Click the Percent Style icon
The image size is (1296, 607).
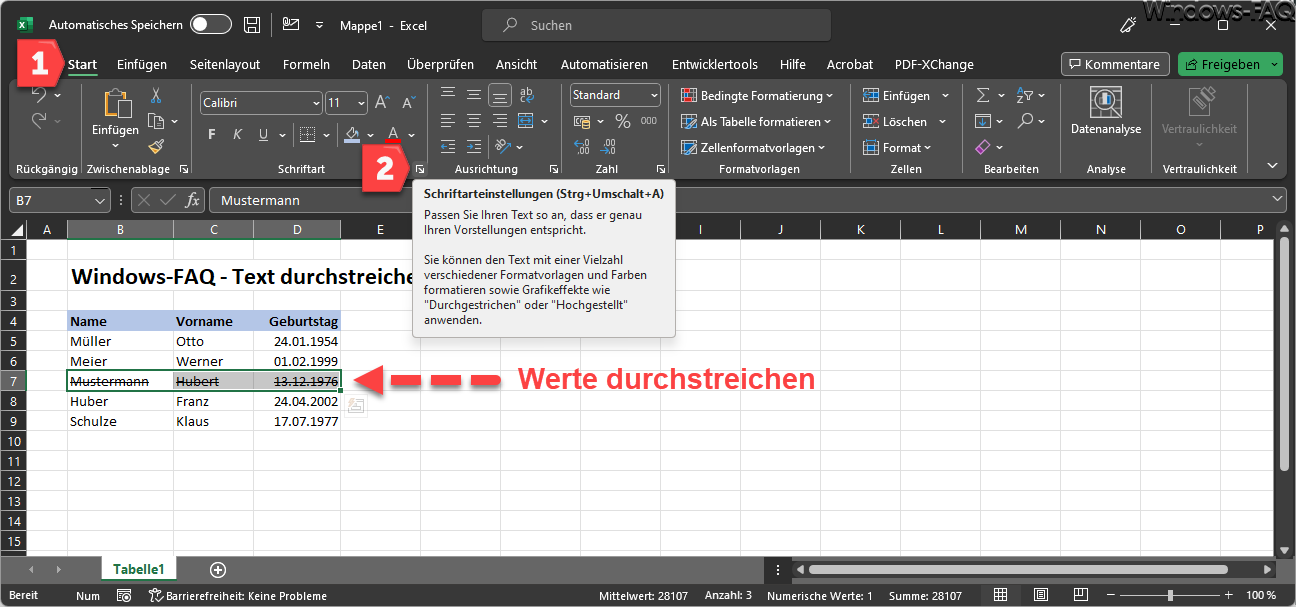[x=622, y=121]
